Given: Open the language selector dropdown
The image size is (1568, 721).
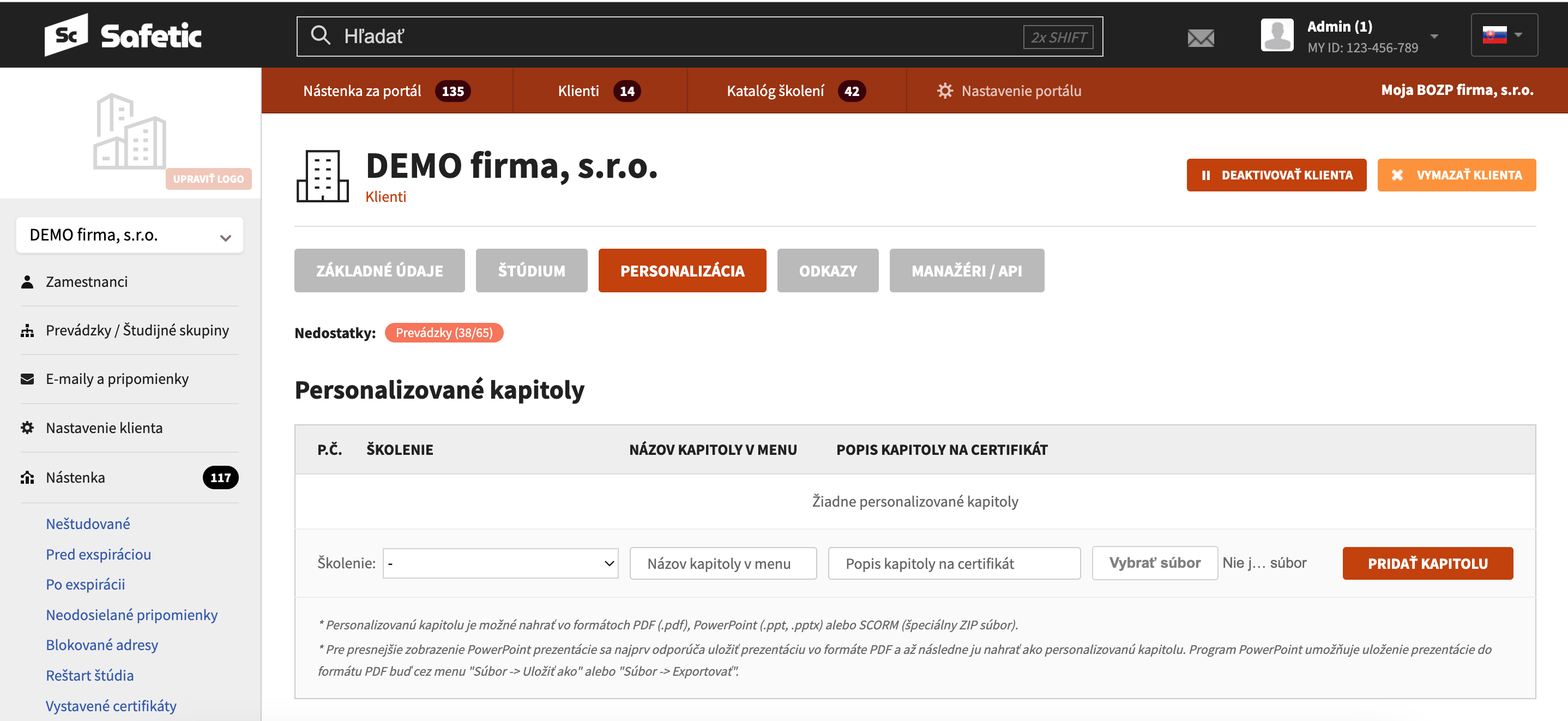Looking at the screenshot, I should click(x=1504, y=35).
